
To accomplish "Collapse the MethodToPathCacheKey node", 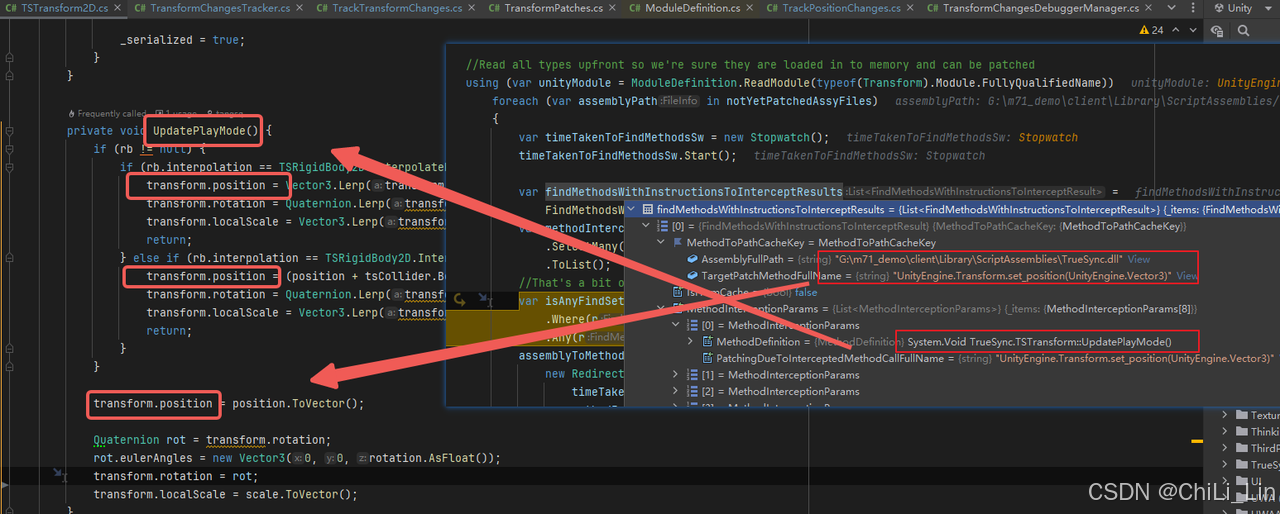I will click(x=662, y=243).
